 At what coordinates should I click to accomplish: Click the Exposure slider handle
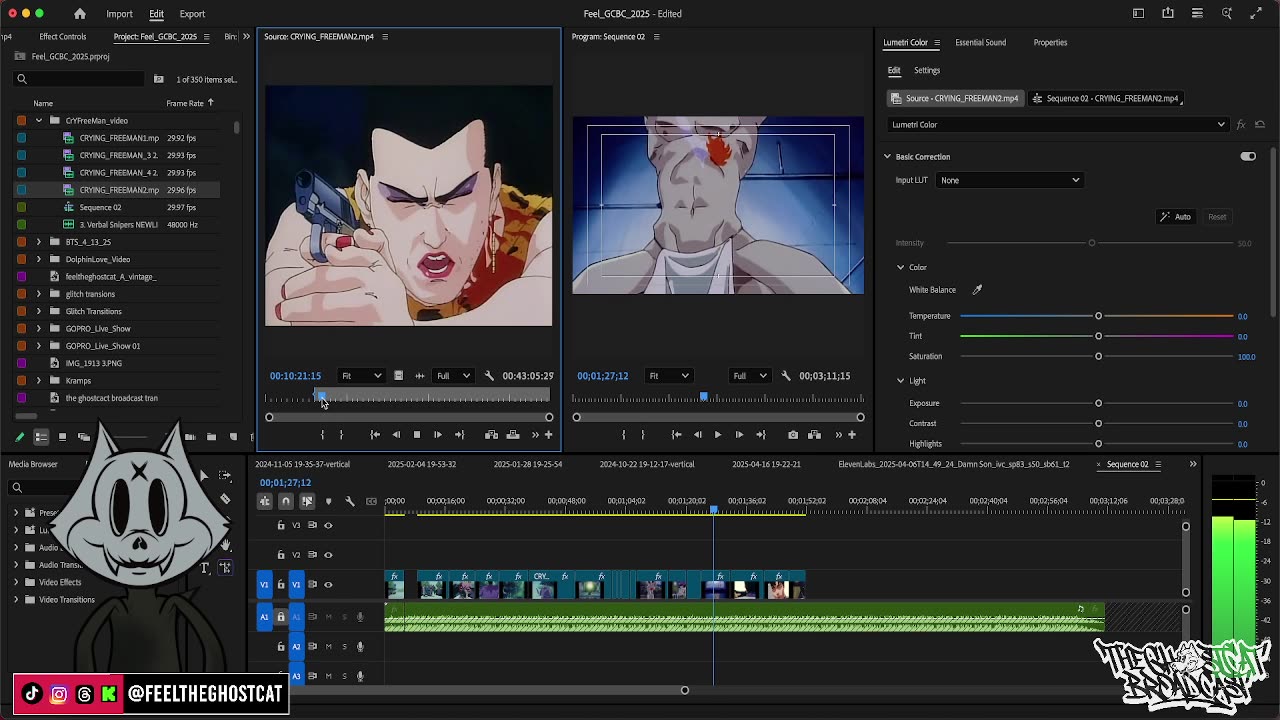[x=1098, y=404]
